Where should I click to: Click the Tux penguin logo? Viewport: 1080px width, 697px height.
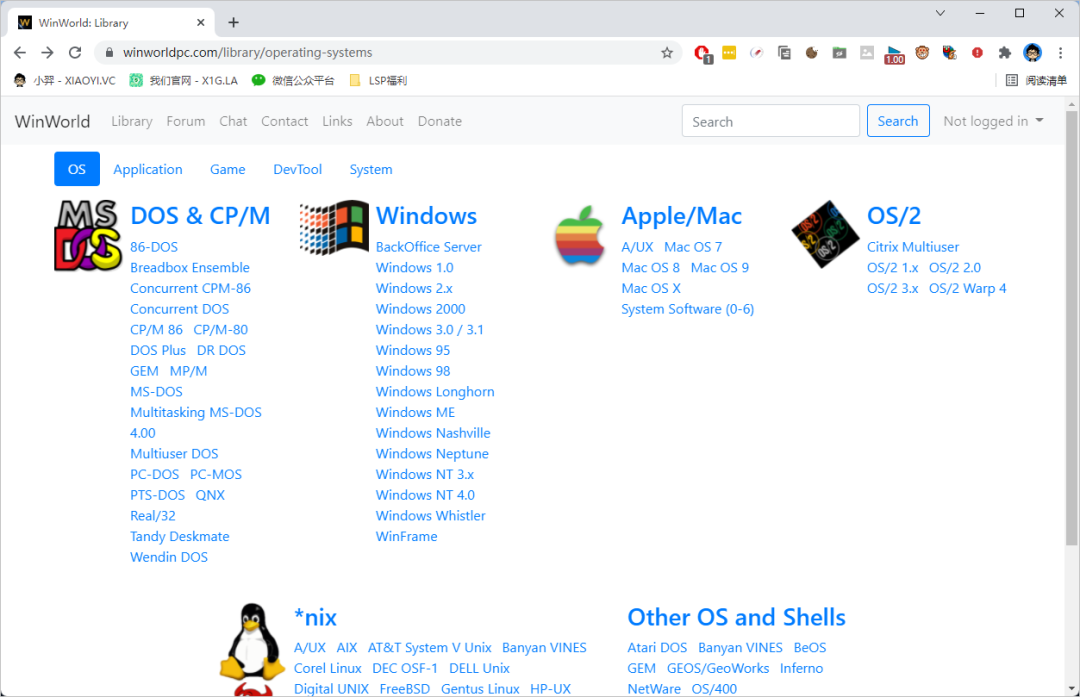pyautogui.click(x=246, y=640)
